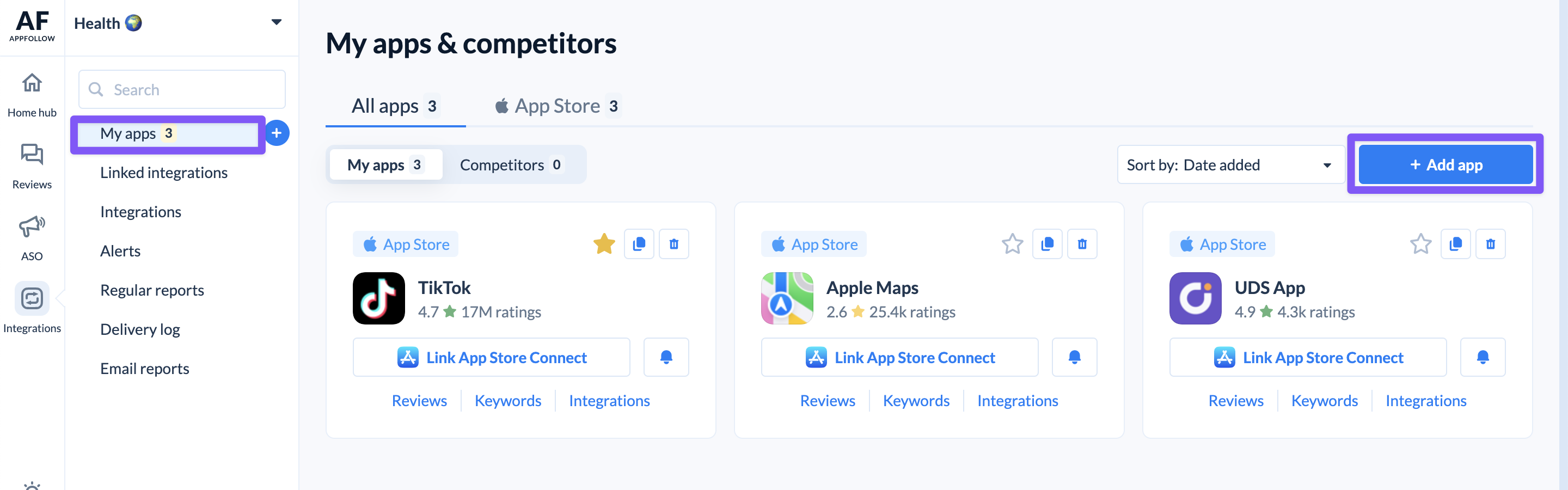Open alert bell for UDS App
The image size is (1568, 490).
(1482, 357)
